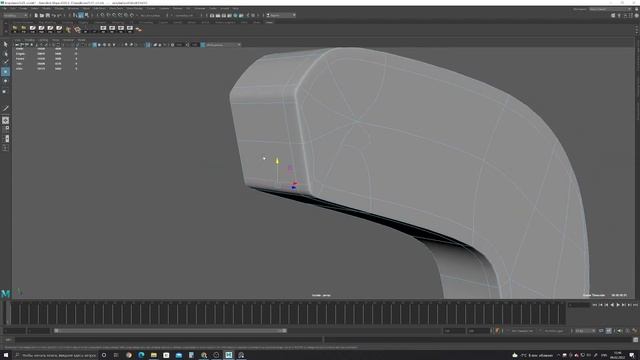The height and width of the screenshot is (360, 640).
Task: Click a frame on the time slider
Action: pos(288,313)
